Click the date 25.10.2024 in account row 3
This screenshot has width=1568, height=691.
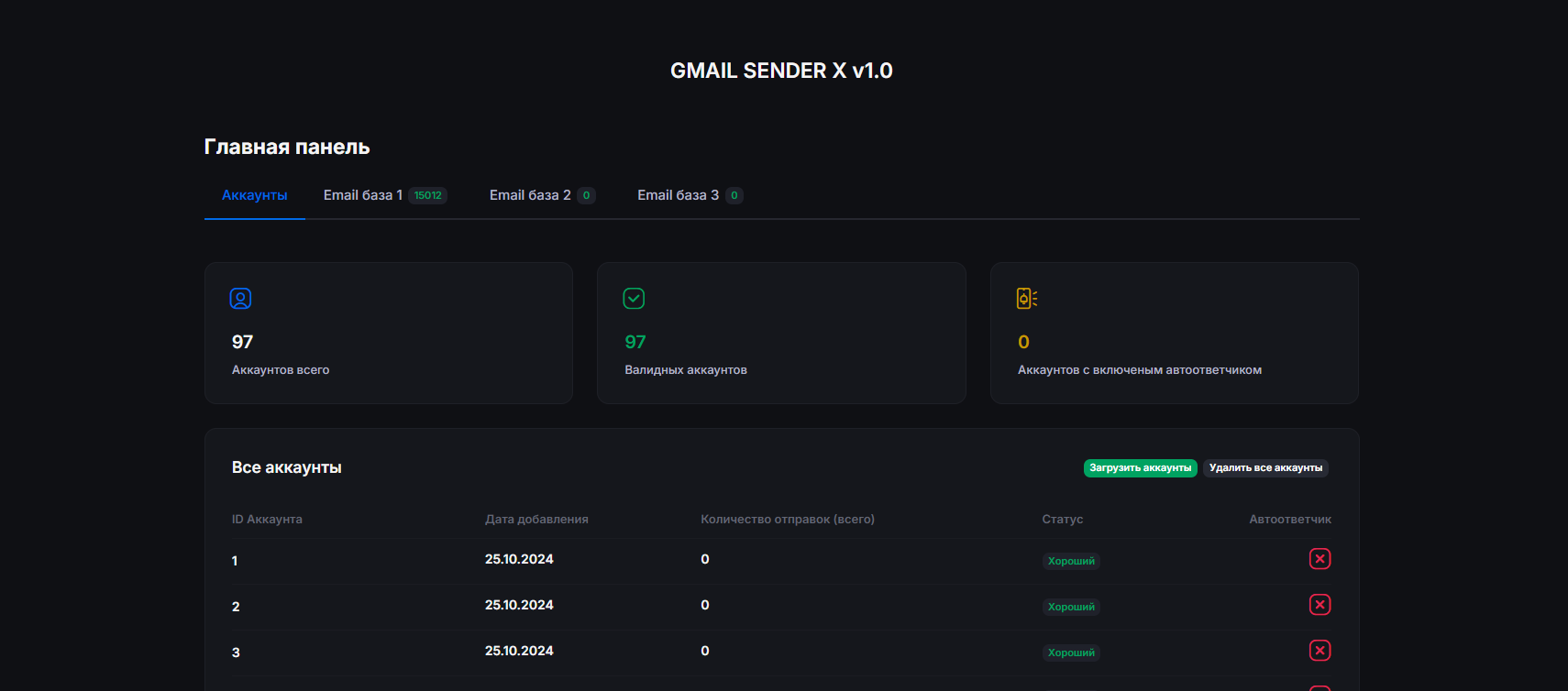(519, 651)
